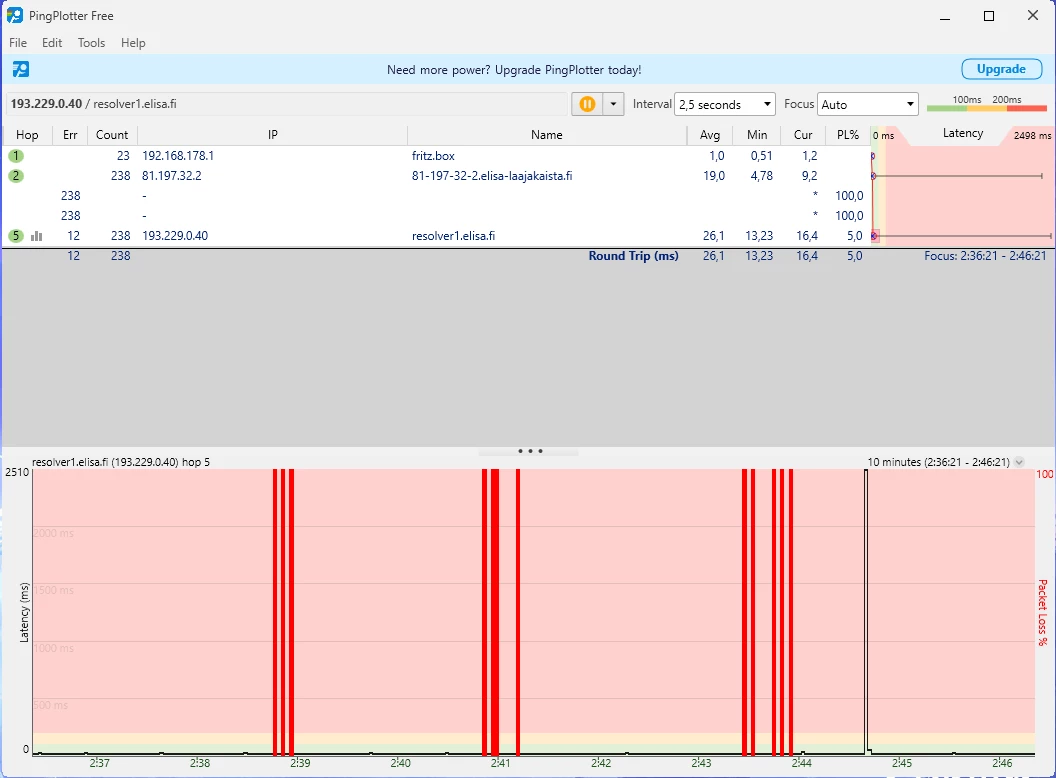Open the Edit menu
Screen dimensions: 1056x778
click(52, 43)
